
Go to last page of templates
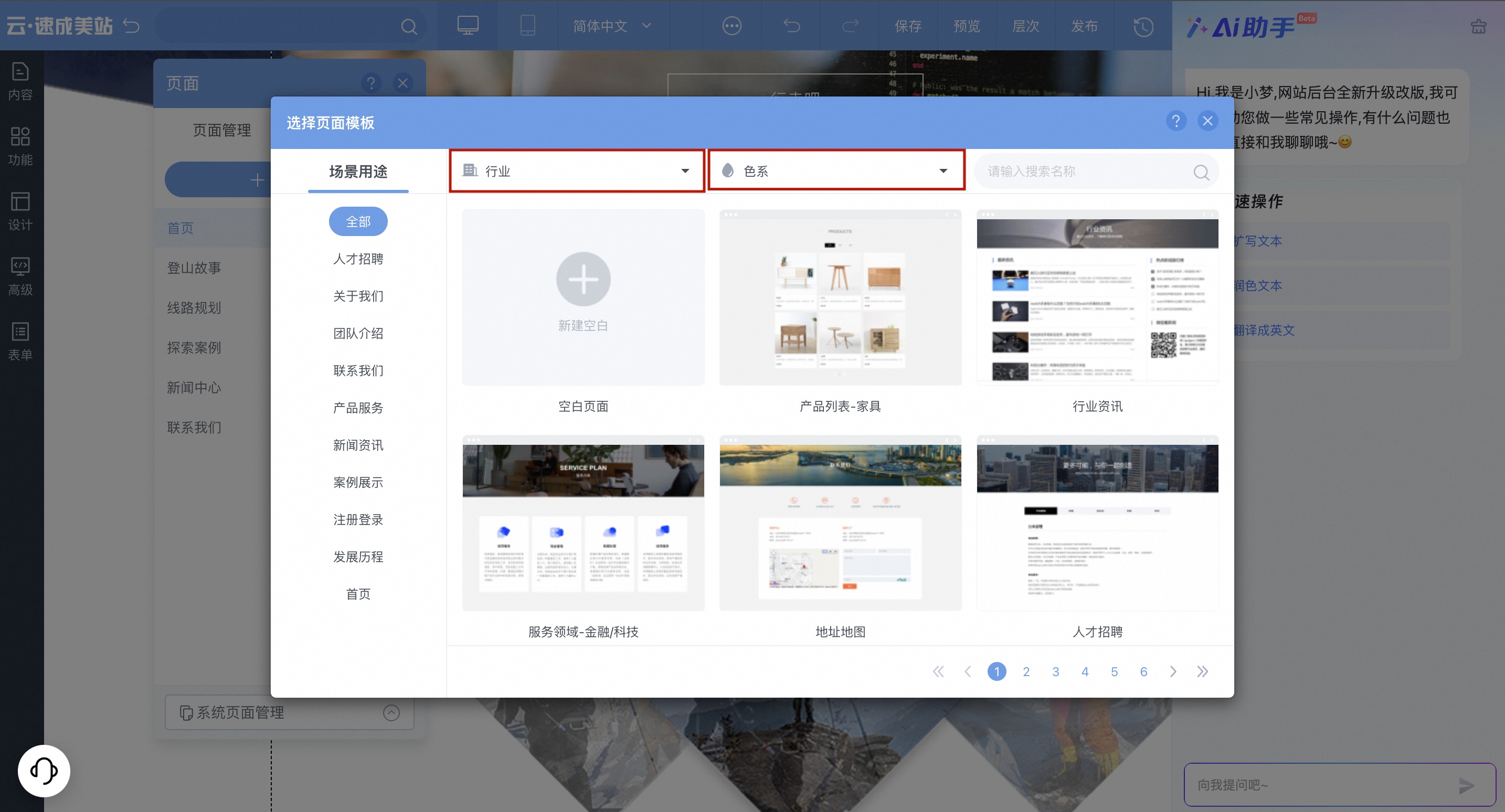coord(1202,671)
